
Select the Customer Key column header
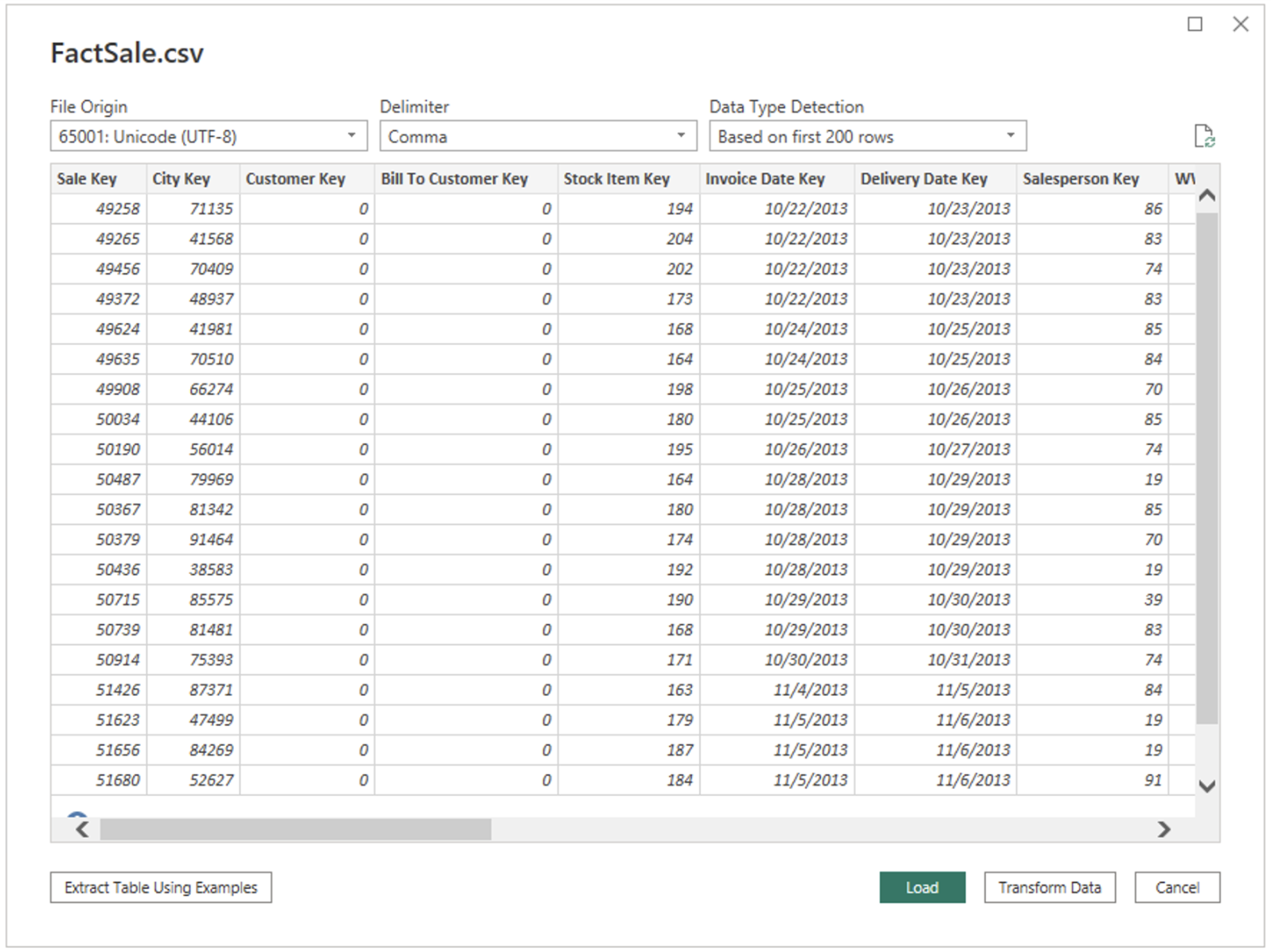(x=307, y=179)
